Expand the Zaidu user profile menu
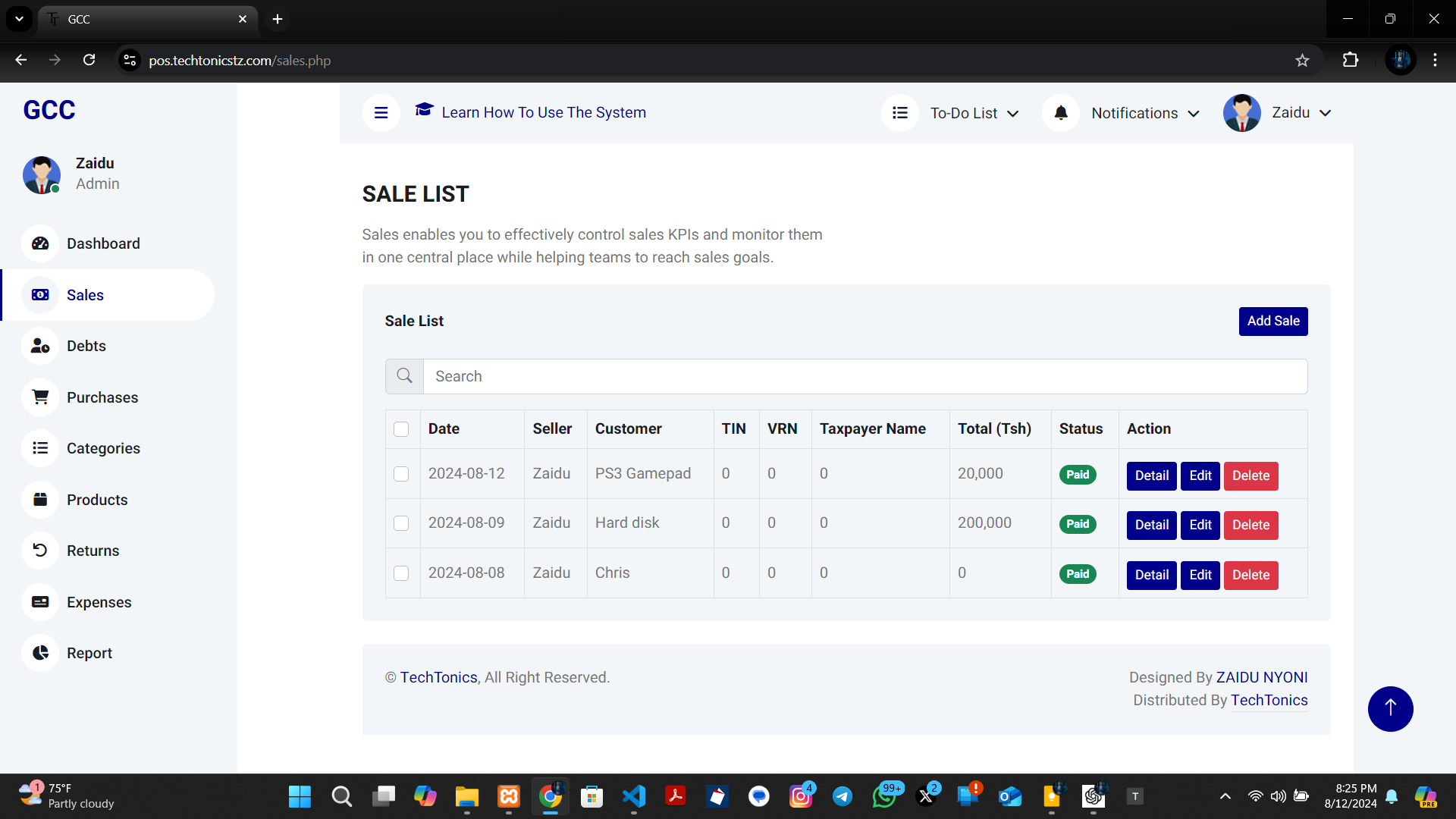This screenshot has height=819, width=1456. 1301,113
